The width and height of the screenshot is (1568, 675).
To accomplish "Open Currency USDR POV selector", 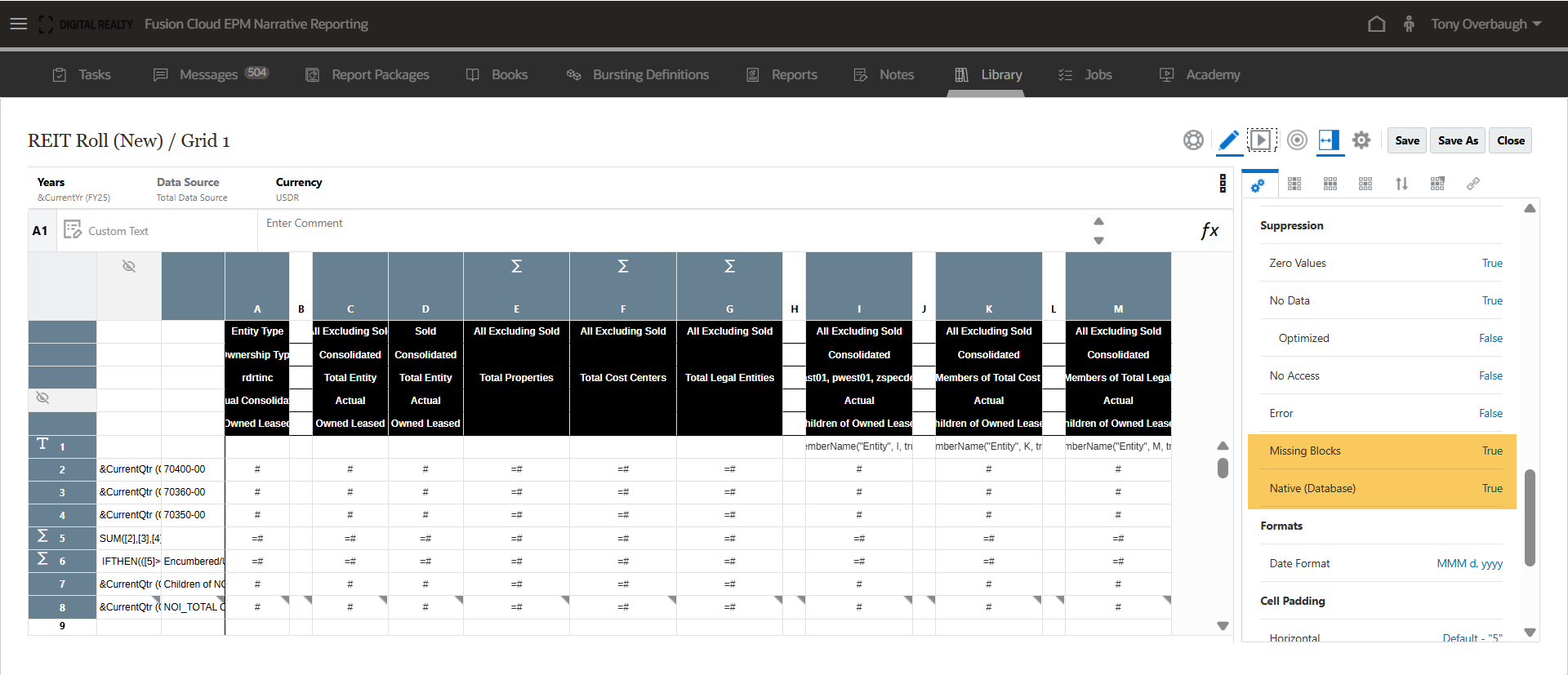I will click(x=299, y=189).
